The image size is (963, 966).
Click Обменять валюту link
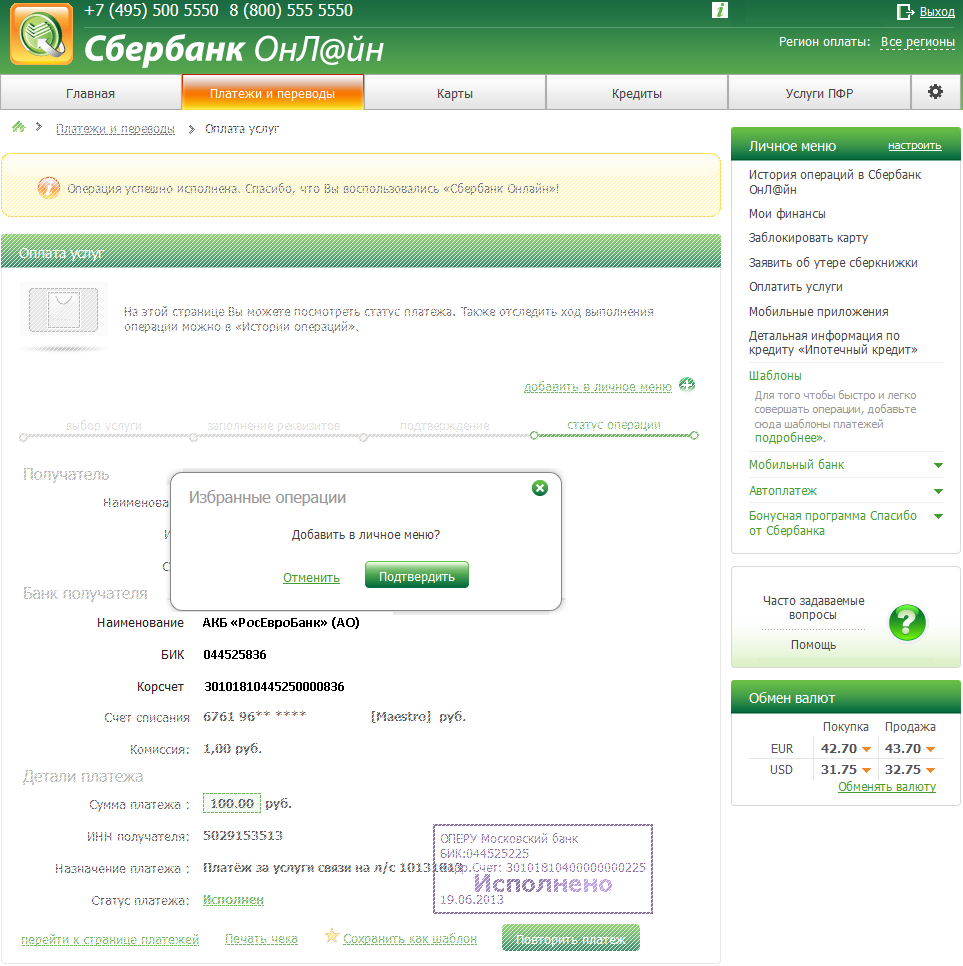click(x=887, y=787)
